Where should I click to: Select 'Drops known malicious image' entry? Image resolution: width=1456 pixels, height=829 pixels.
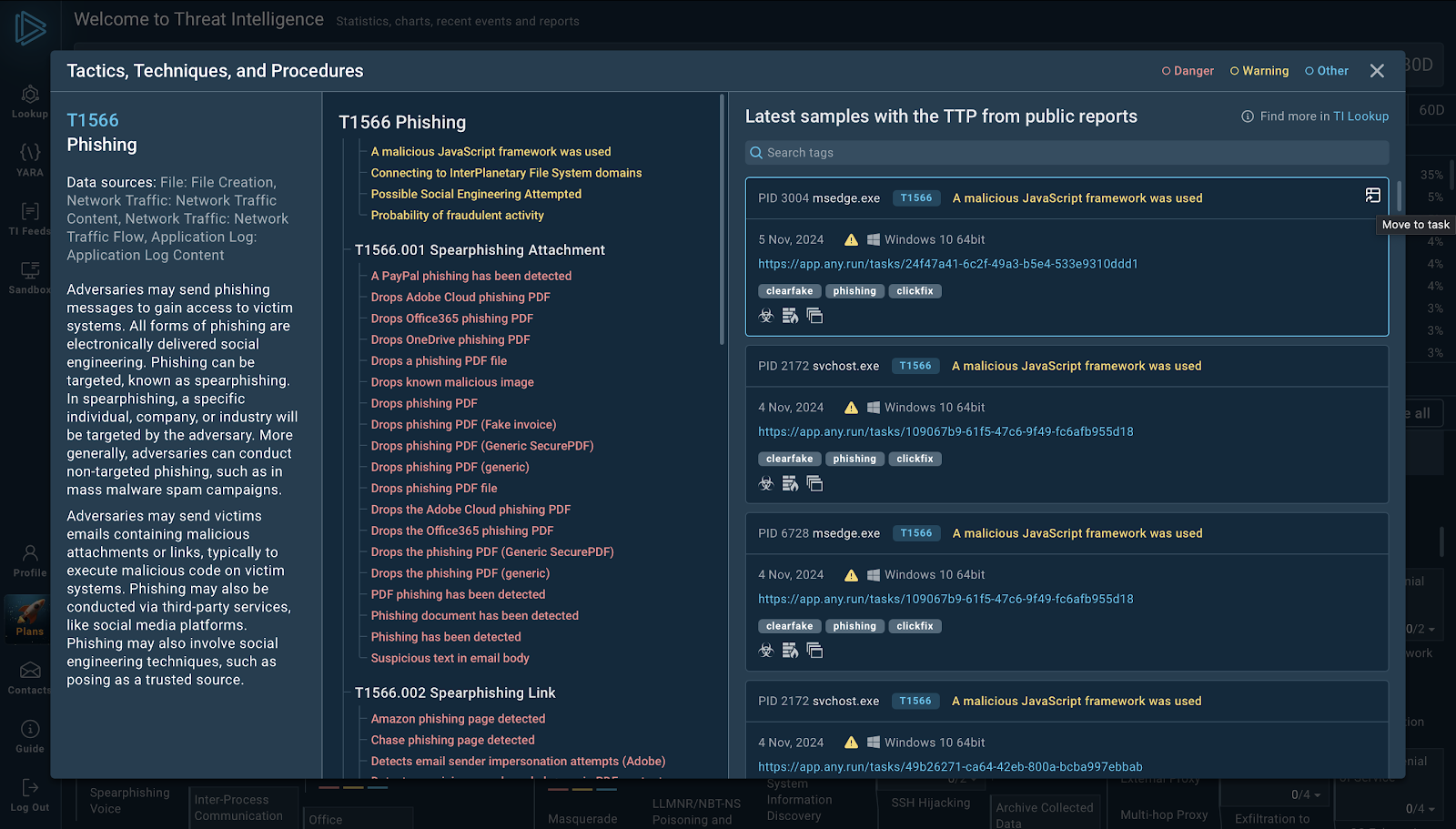pos(452,382)
